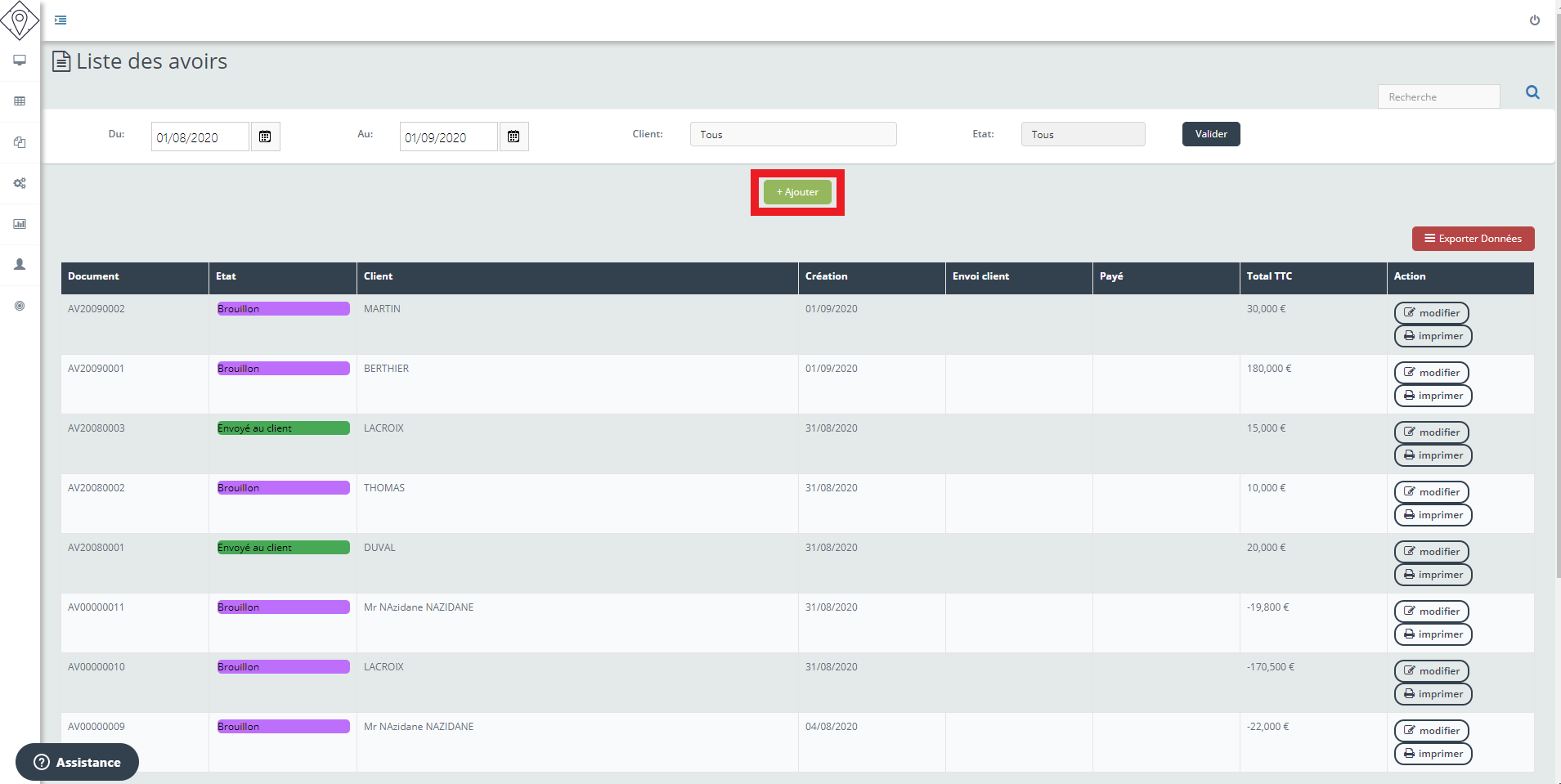Click the search magnifier icon
1561x784 pixels.
pyautogui.click(x=1532, y=93)
